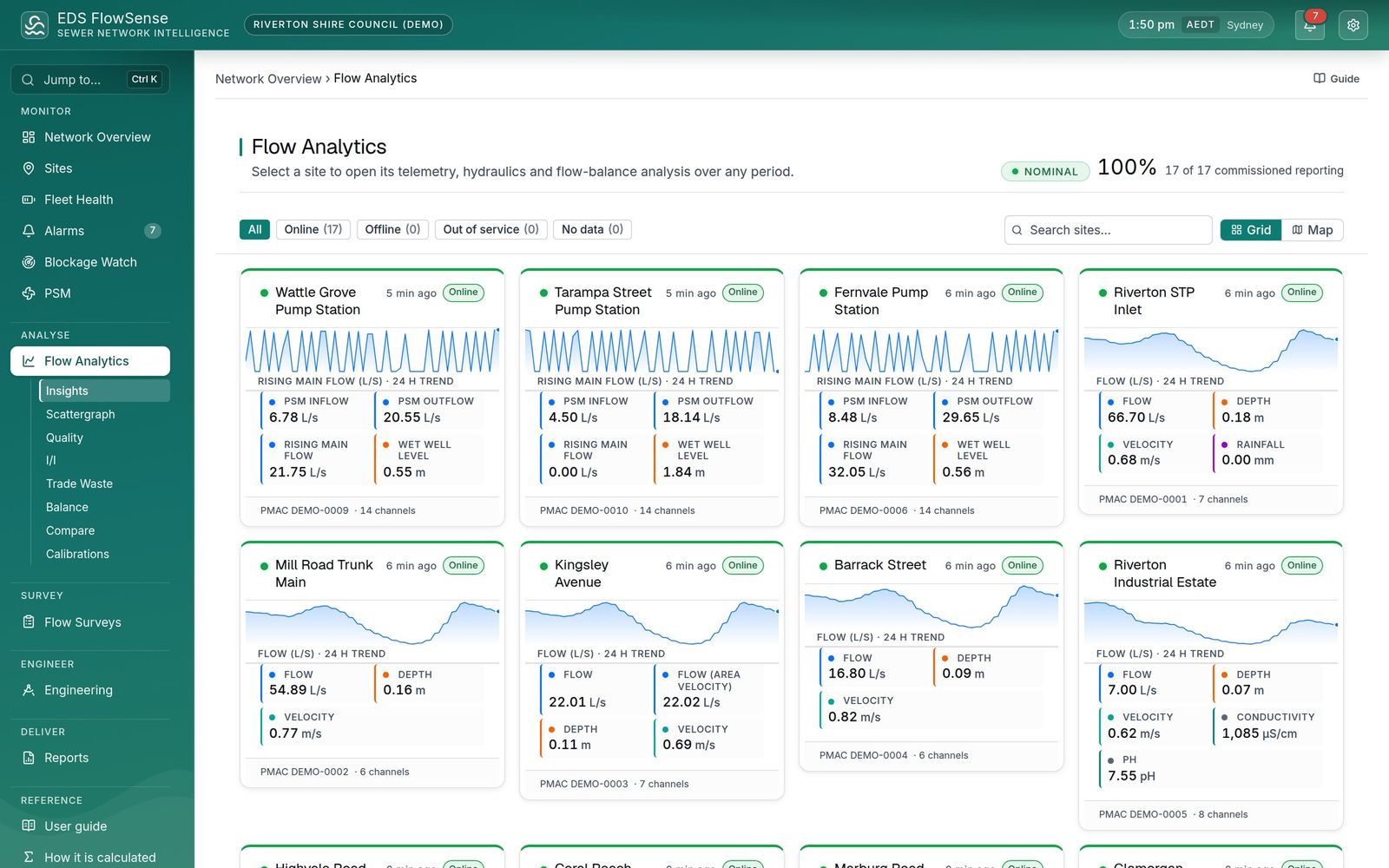Open Trade Waste sub-item
Image resolution: width=1389 pixels, height=868 pixels.
point(105,483)
